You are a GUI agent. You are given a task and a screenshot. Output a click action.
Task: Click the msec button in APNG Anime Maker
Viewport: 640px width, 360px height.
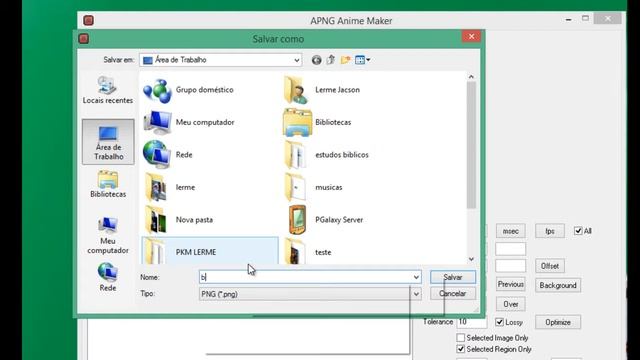click(511, 231)
